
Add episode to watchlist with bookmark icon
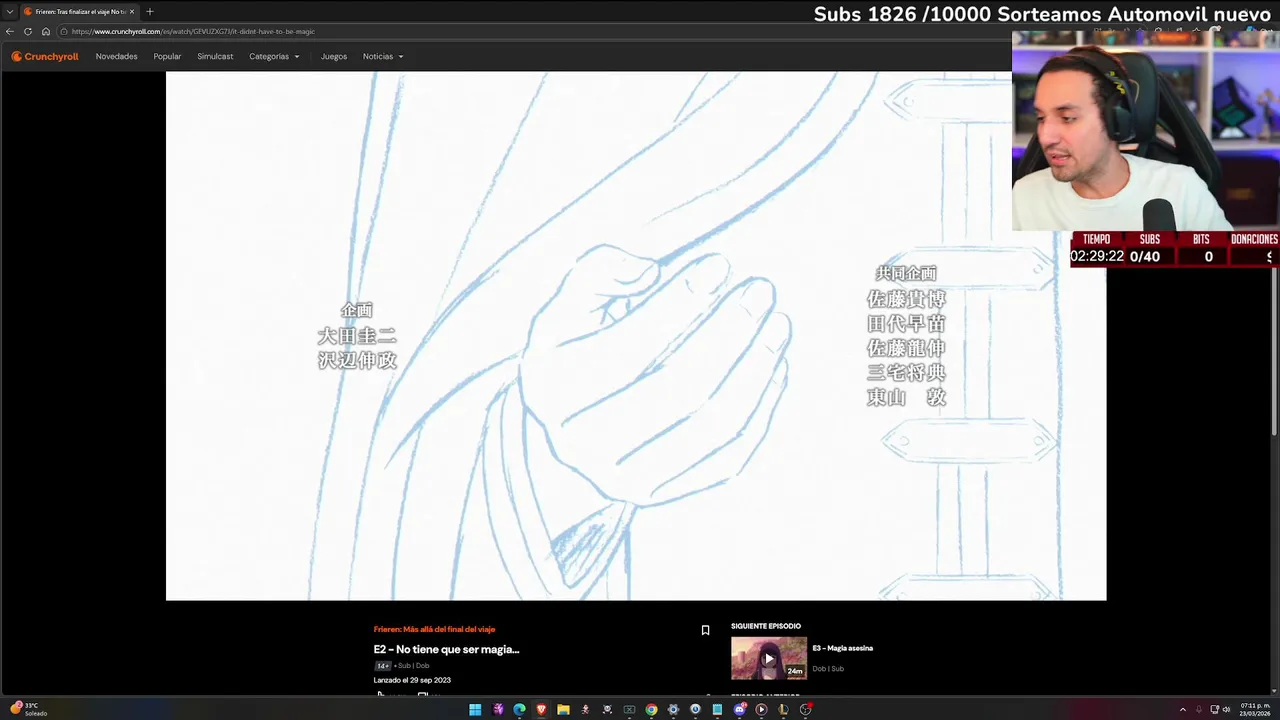[x=705, y=630]
